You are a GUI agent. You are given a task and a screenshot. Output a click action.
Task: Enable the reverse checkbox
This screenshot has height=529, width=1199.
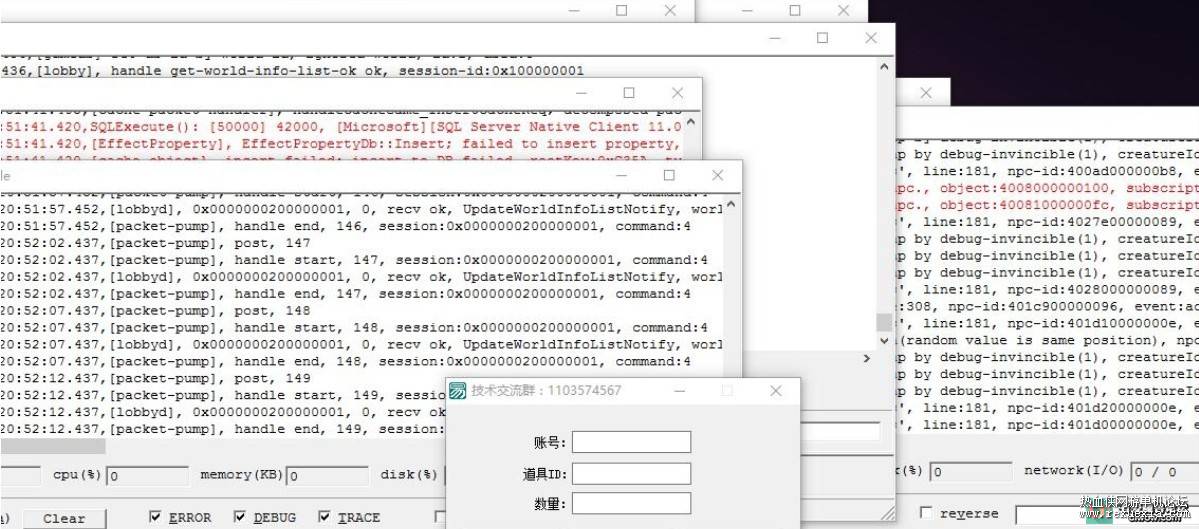click(926, 513)
